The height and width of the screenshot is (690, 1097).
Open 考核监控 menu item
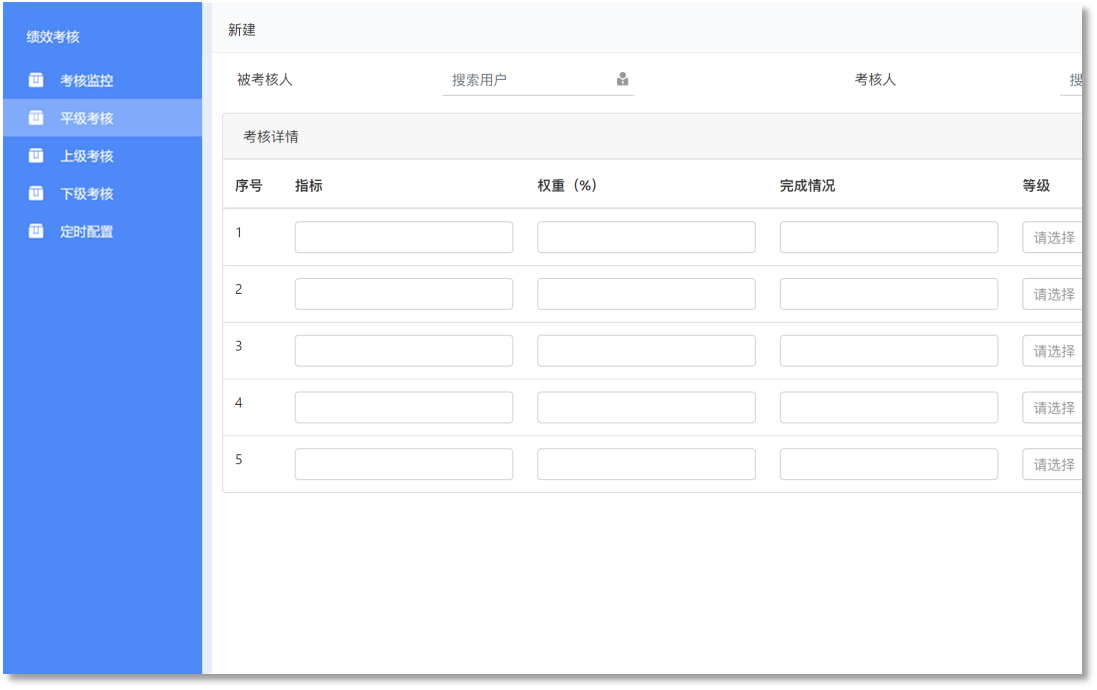[x=102, y=80]
